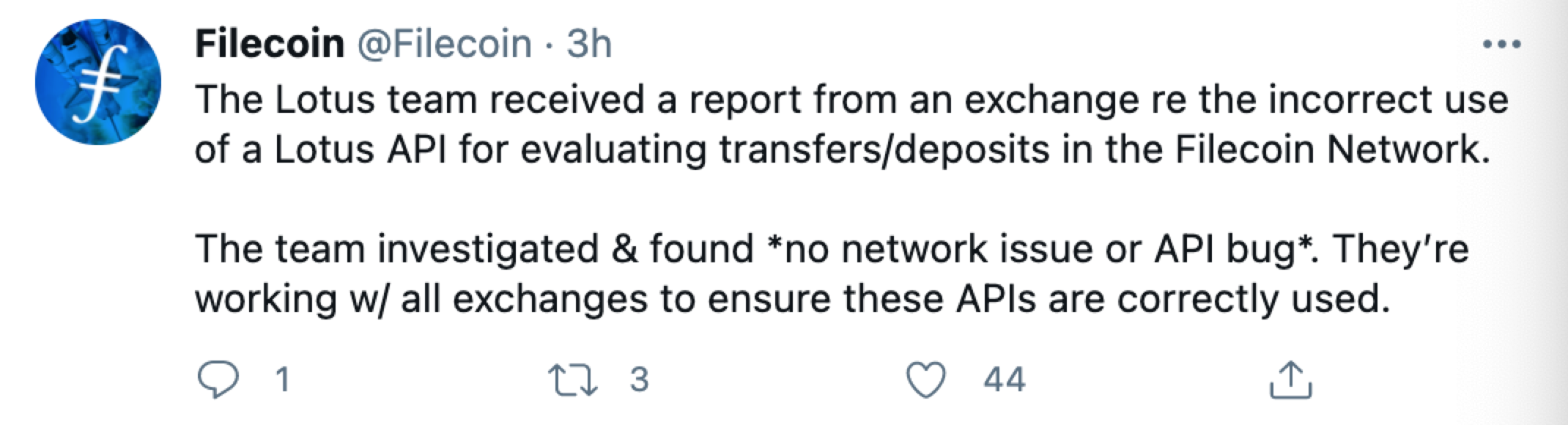Open the three-dot more options menu
Viewport: 1568px width, 425px height.
(x=1501, y=45)
